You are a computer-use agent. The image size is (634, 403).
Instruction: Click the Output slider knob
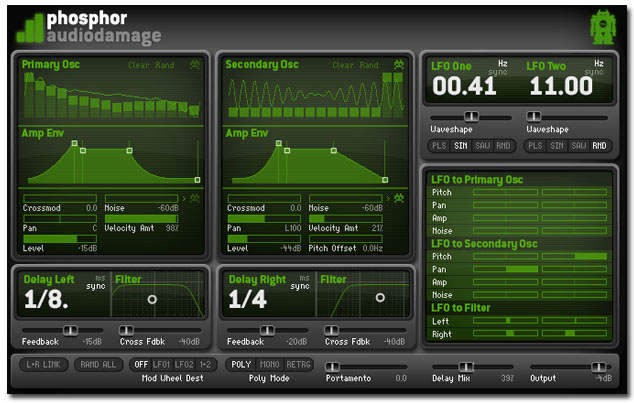pos(599,367)
